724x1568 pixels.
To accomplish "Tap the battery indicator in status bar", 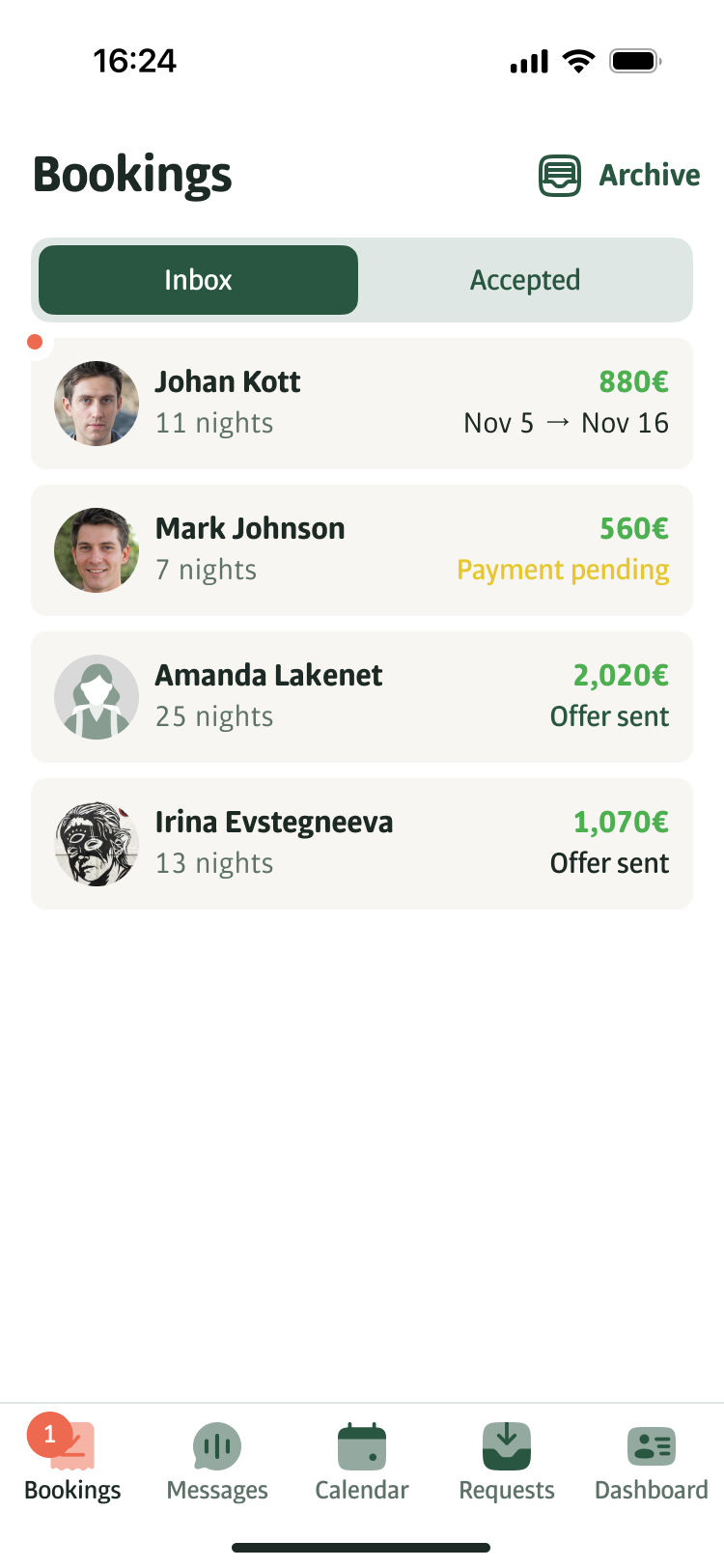I will [634, 62].
